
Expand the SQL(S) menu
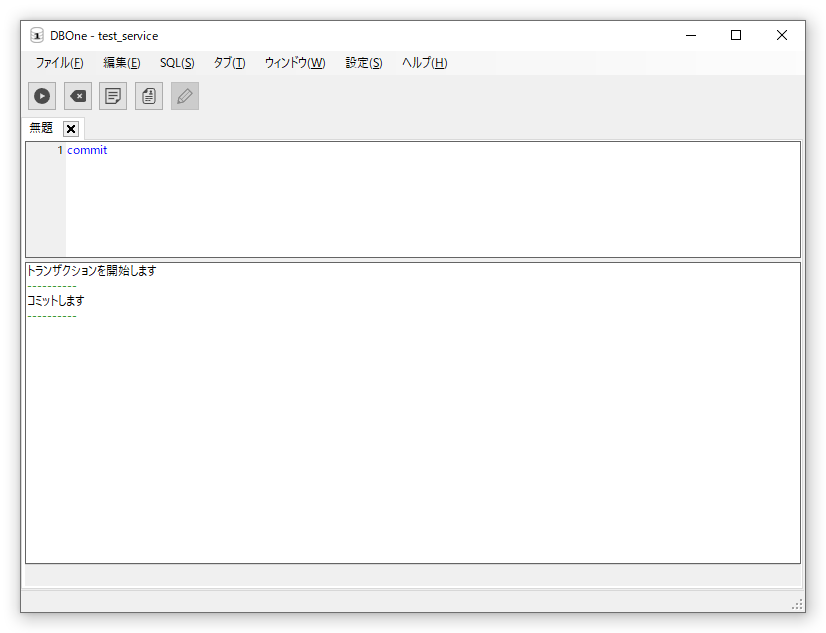pos(177,63)
